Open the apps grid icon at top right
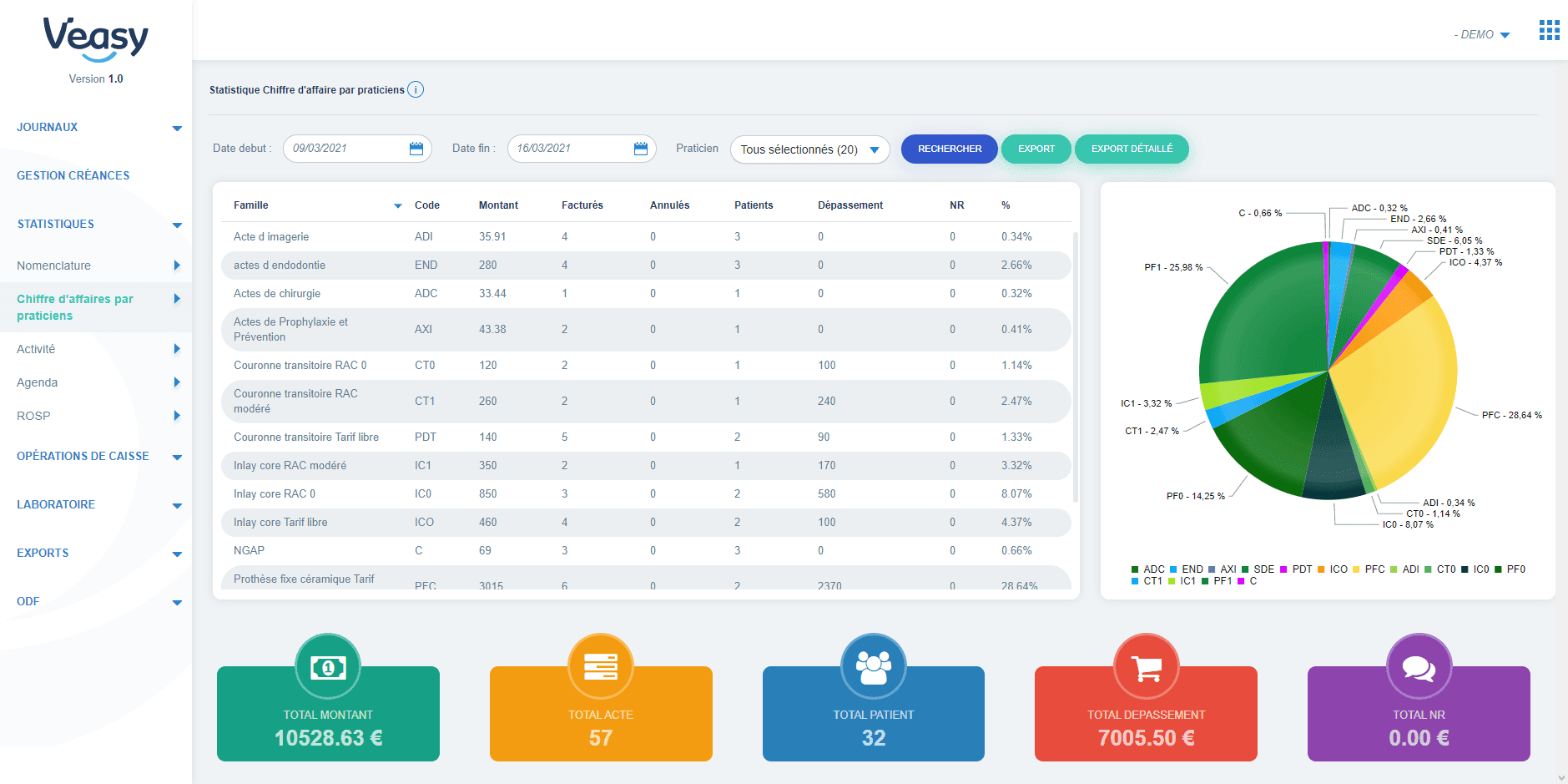This screenshot has height=784, width=1568. (1549, 31)
